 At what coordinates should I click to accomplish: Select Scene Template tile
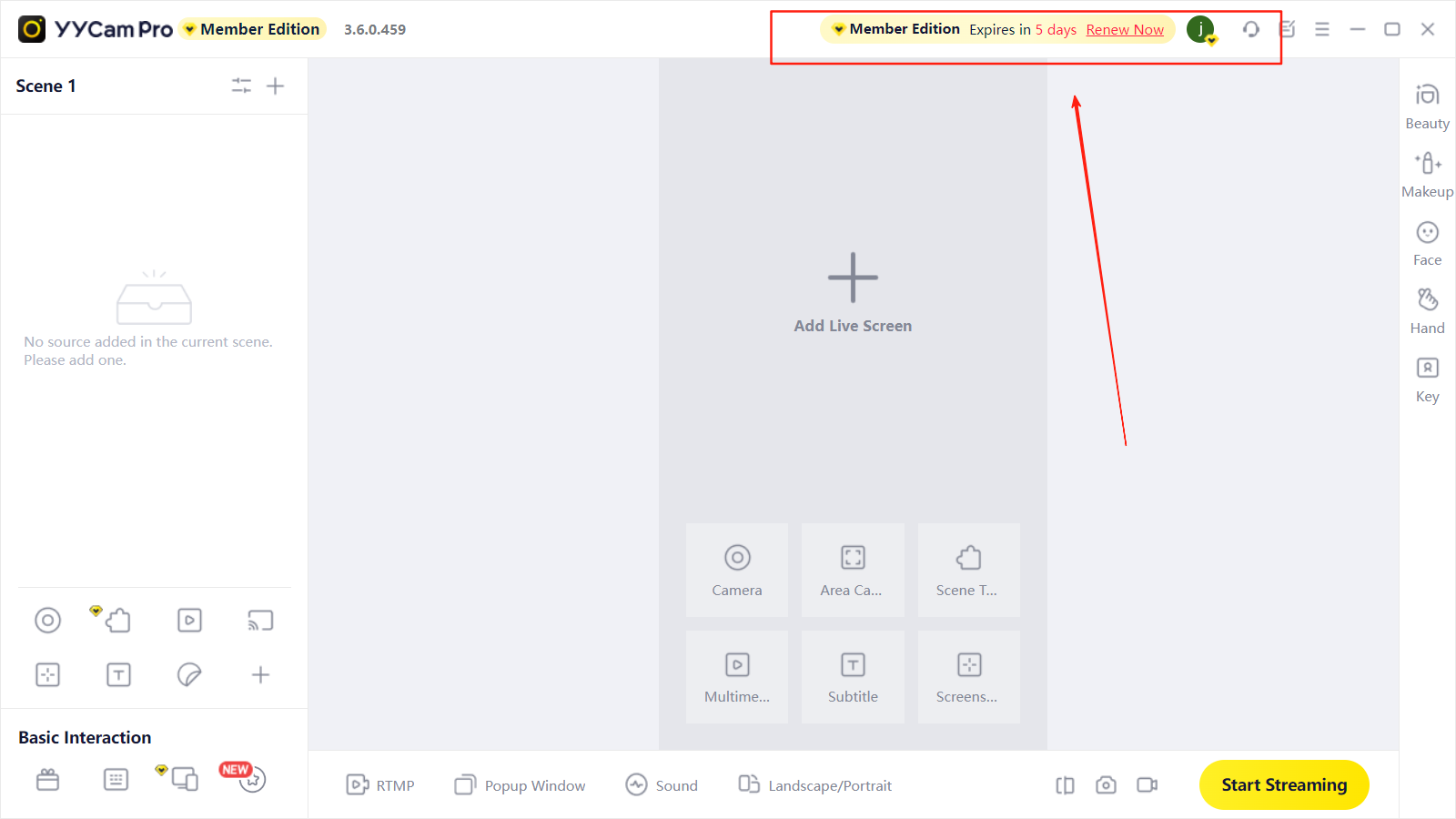pos(968,571)
